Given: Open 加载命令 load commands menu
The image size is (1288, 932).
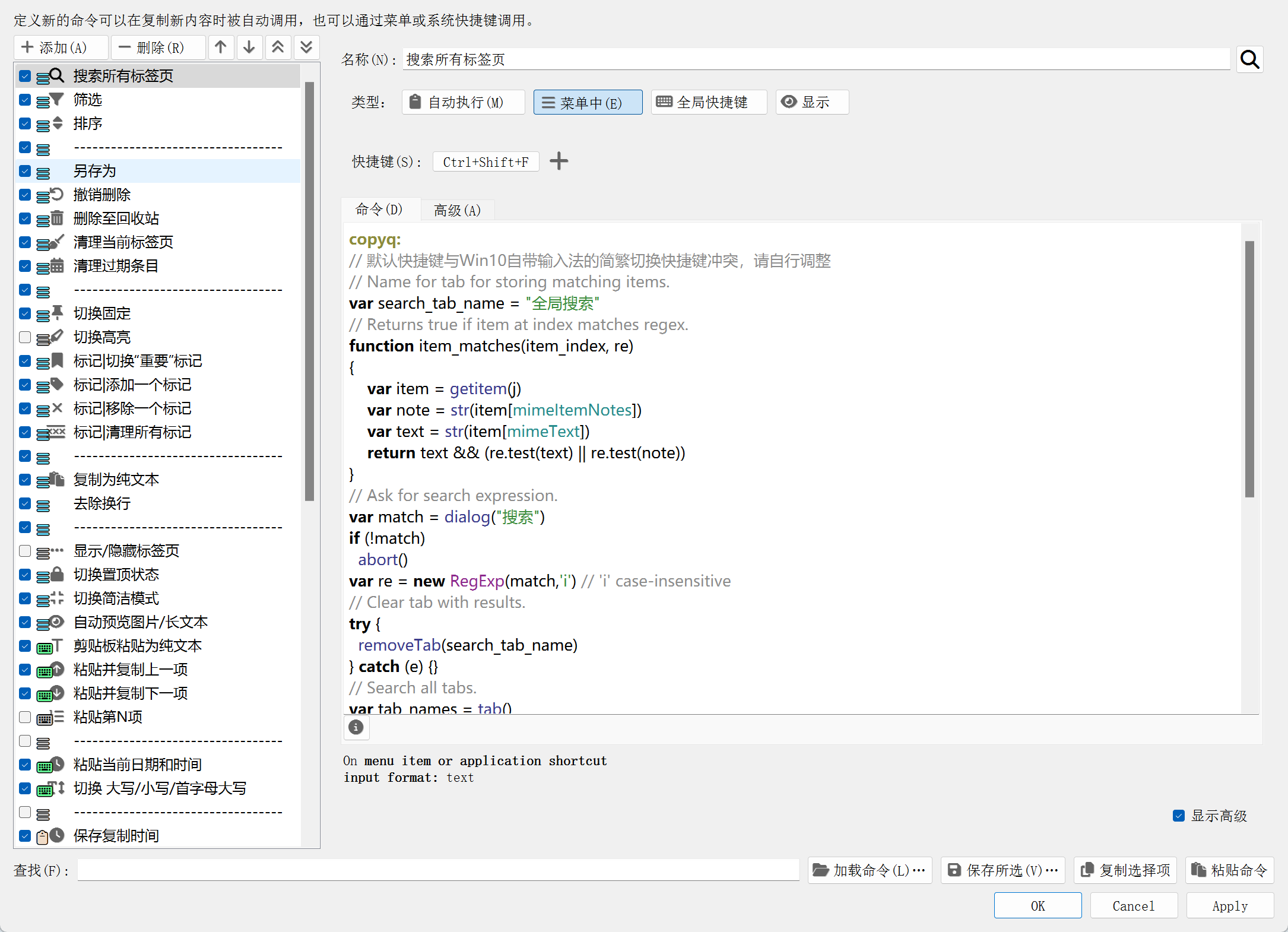Looking at the screenshot, I should point(870,870).
